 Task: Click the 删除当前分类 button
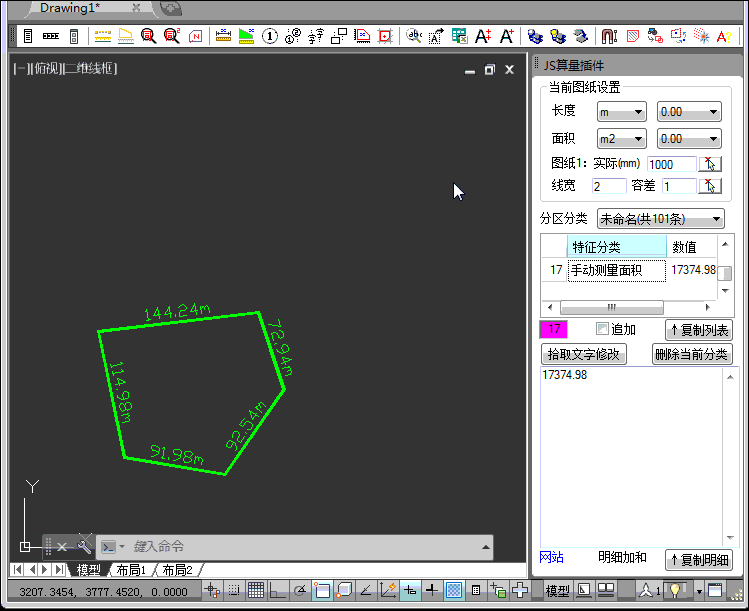(692, 354)
